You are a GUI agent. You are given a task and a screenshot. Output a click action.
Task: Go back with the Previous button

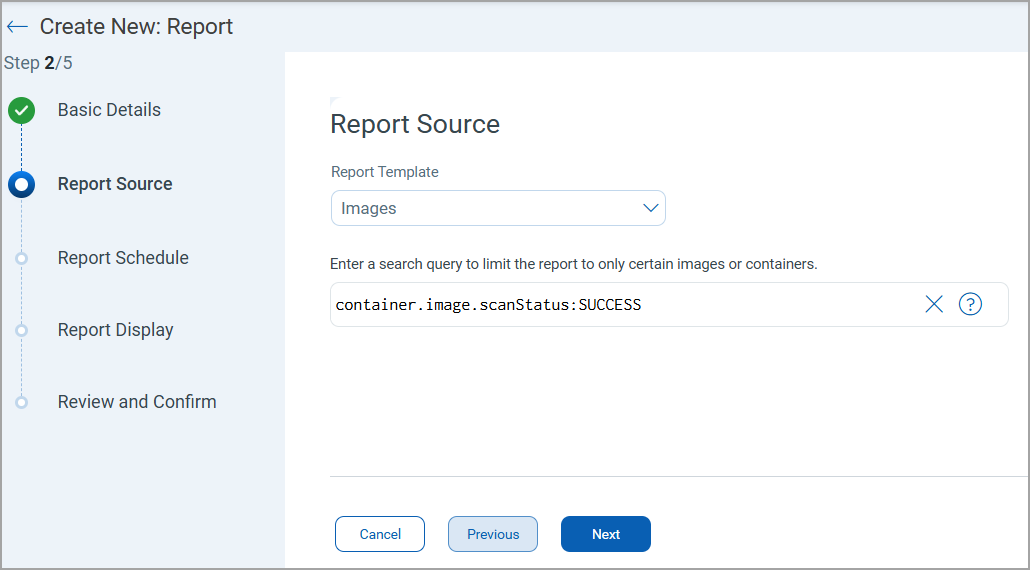click(493, 534)
